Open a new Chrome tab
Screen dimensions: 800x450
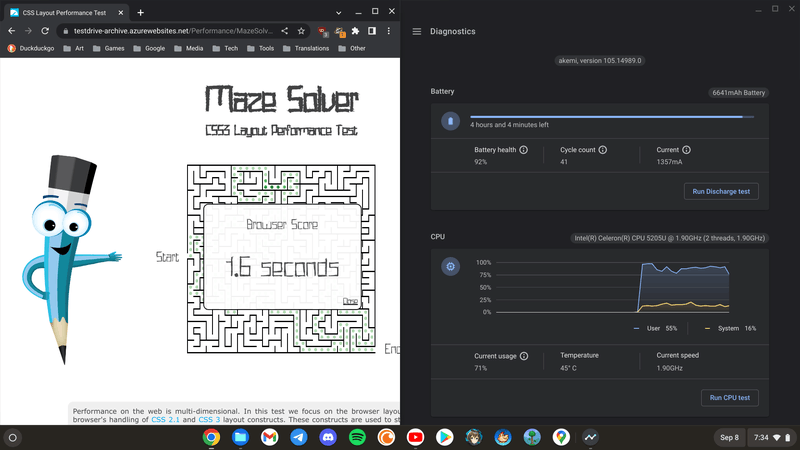[x=140, y=12]
